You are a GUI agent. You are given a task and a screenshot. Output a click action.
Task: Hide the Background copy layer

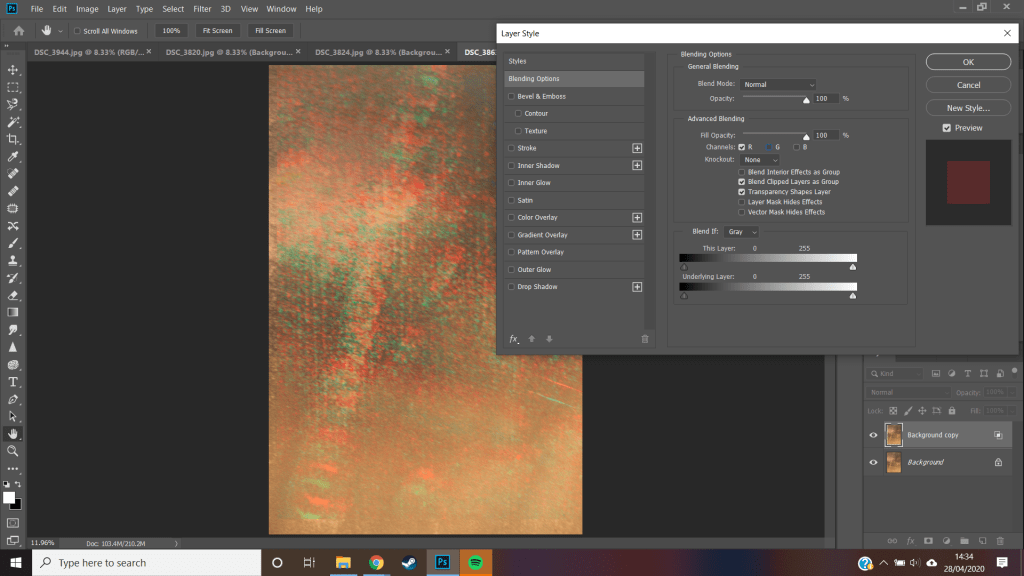pyautogui.click(x=873, y=435)
